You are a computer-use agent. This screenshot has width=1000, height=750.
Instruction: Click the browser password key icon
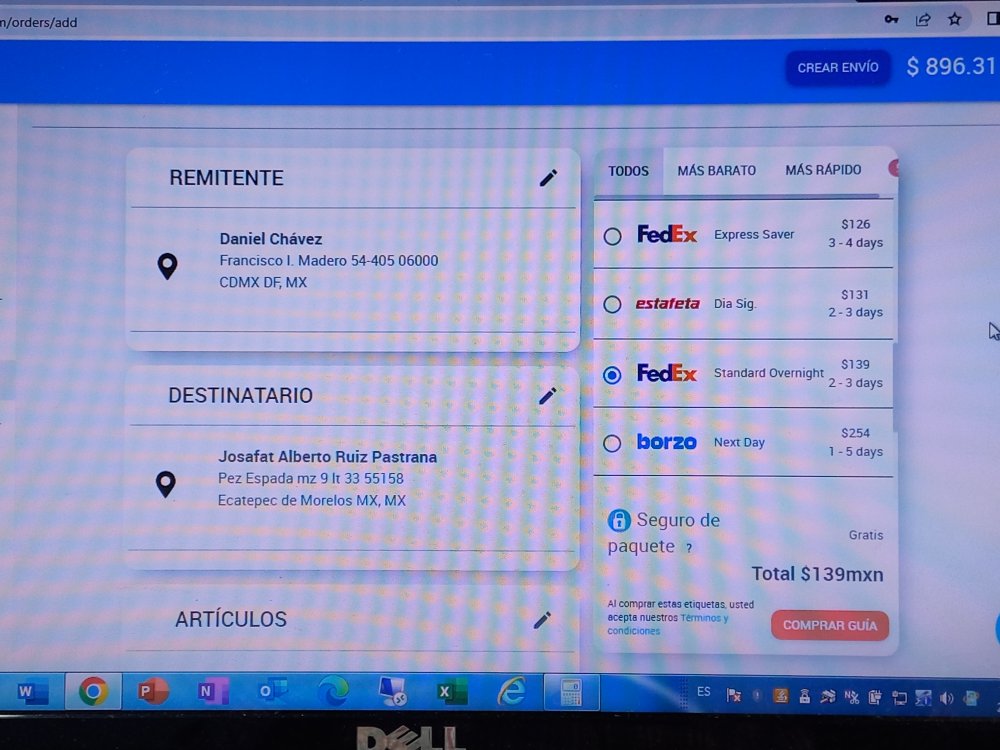point(891,19)
